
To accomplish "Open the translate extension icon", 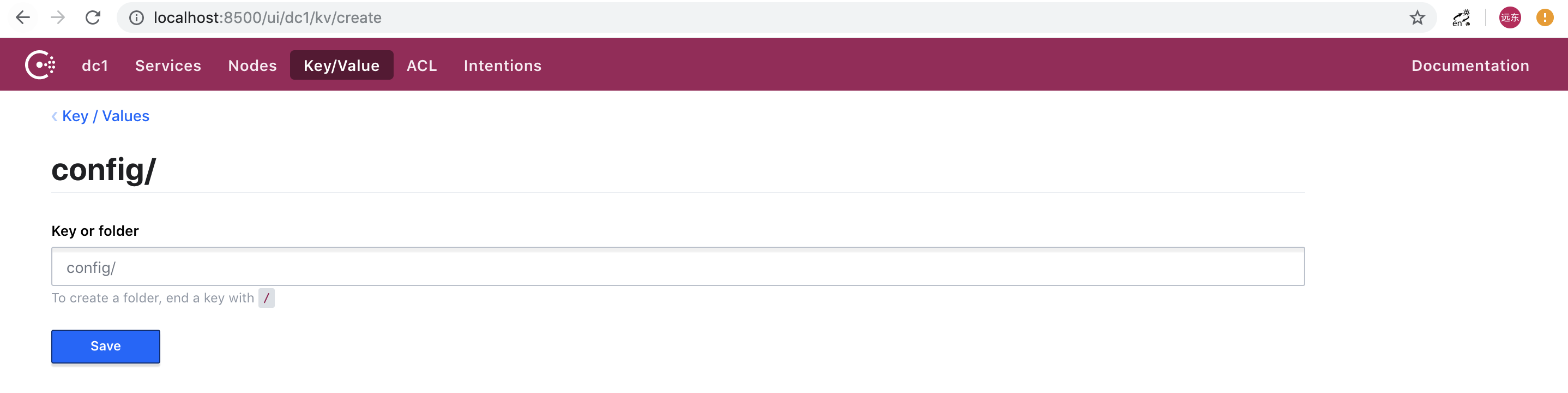I will pos(1461,17).
